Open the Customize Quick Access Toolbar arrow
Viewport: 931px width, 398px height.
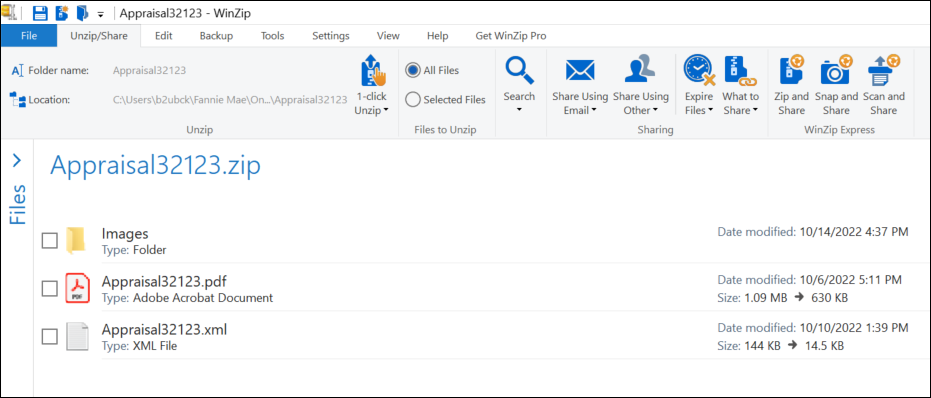tap(100, 14)
